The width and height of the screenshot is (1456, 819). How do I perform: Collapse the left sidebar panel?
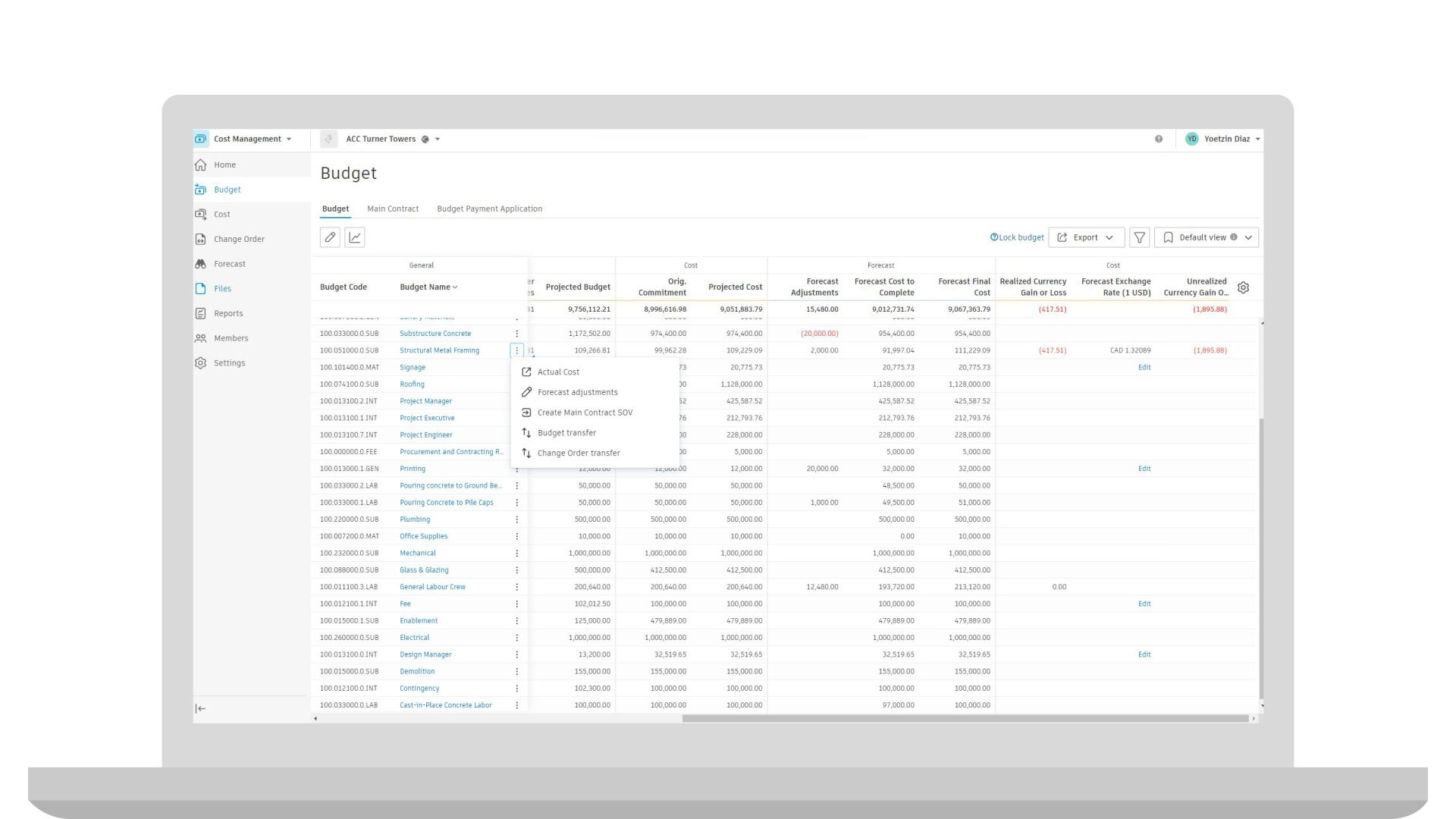tap(200, 708)
